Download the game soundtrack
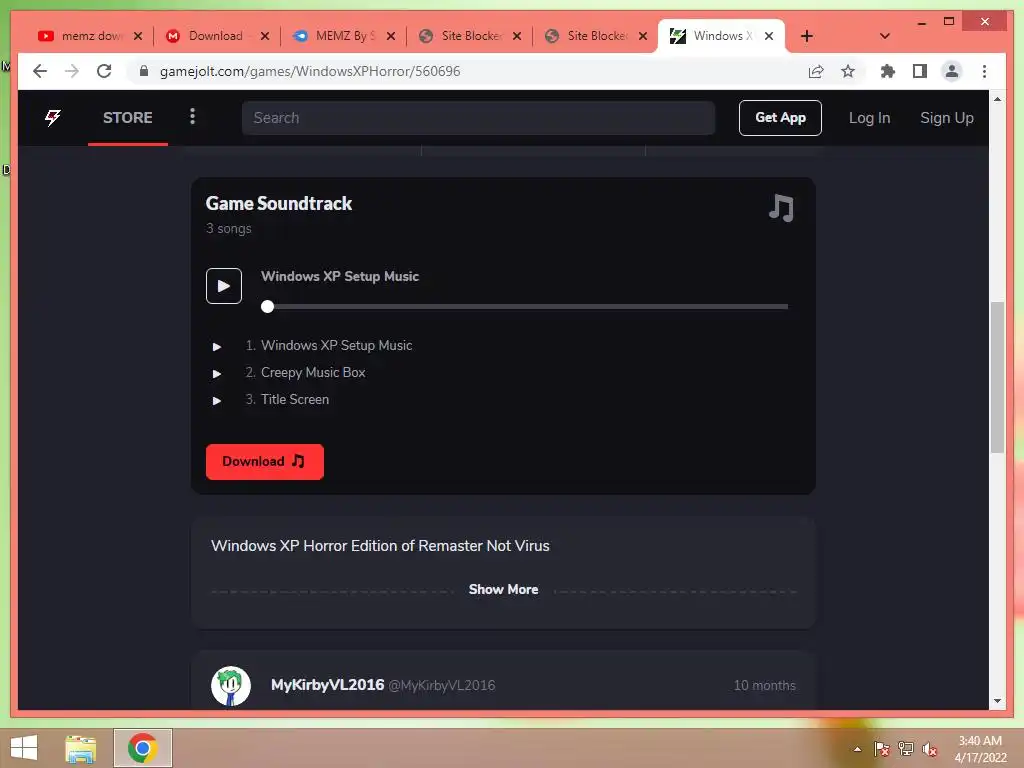1024x768 pixels. coord(264,462)
